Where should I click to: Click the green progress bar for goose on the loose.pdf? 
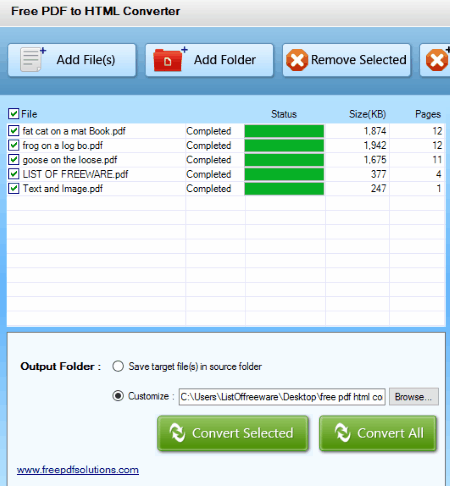click(x=284, y=160)
